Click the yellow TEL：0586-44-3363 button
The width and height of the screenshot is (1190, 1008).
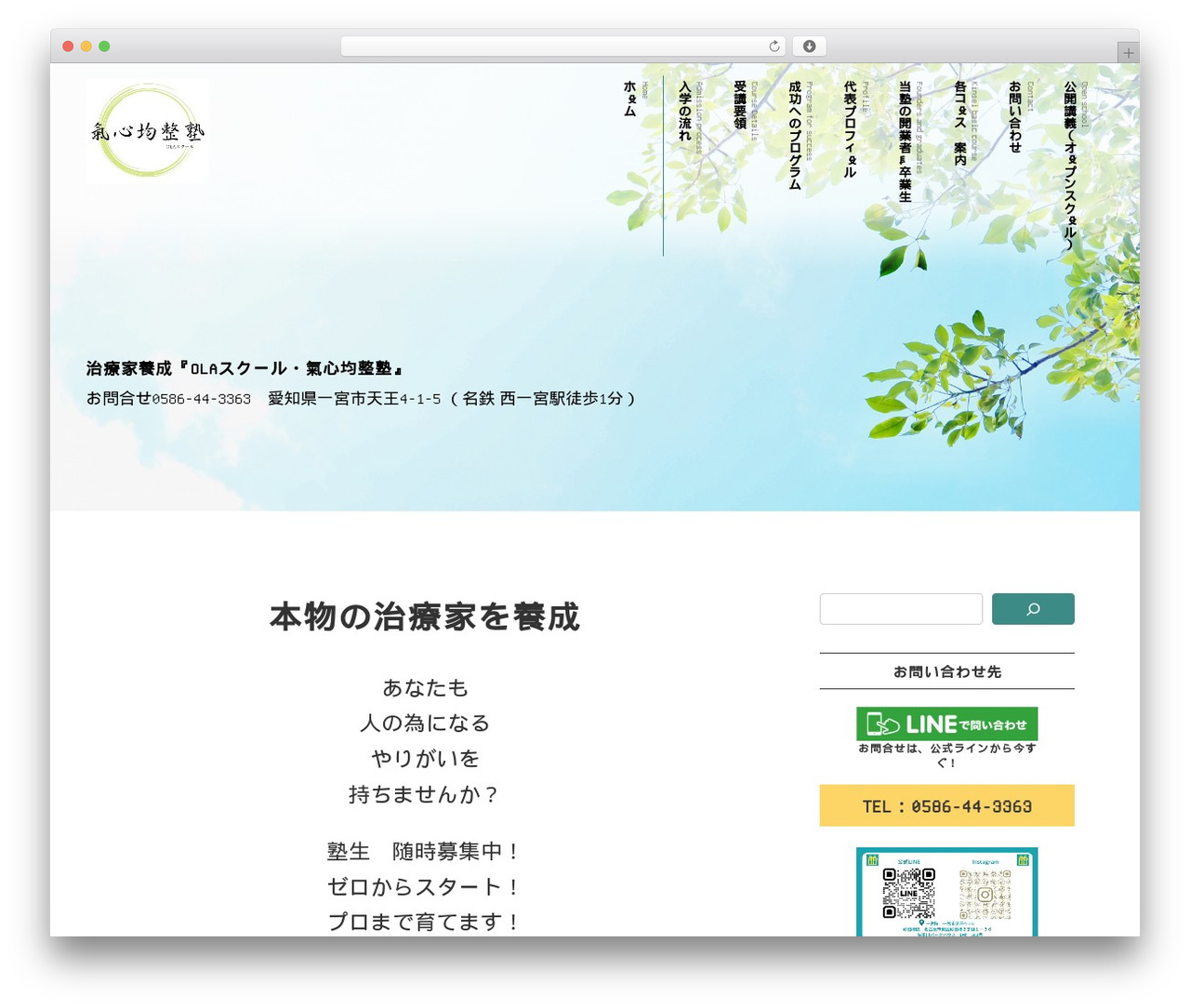946,805
